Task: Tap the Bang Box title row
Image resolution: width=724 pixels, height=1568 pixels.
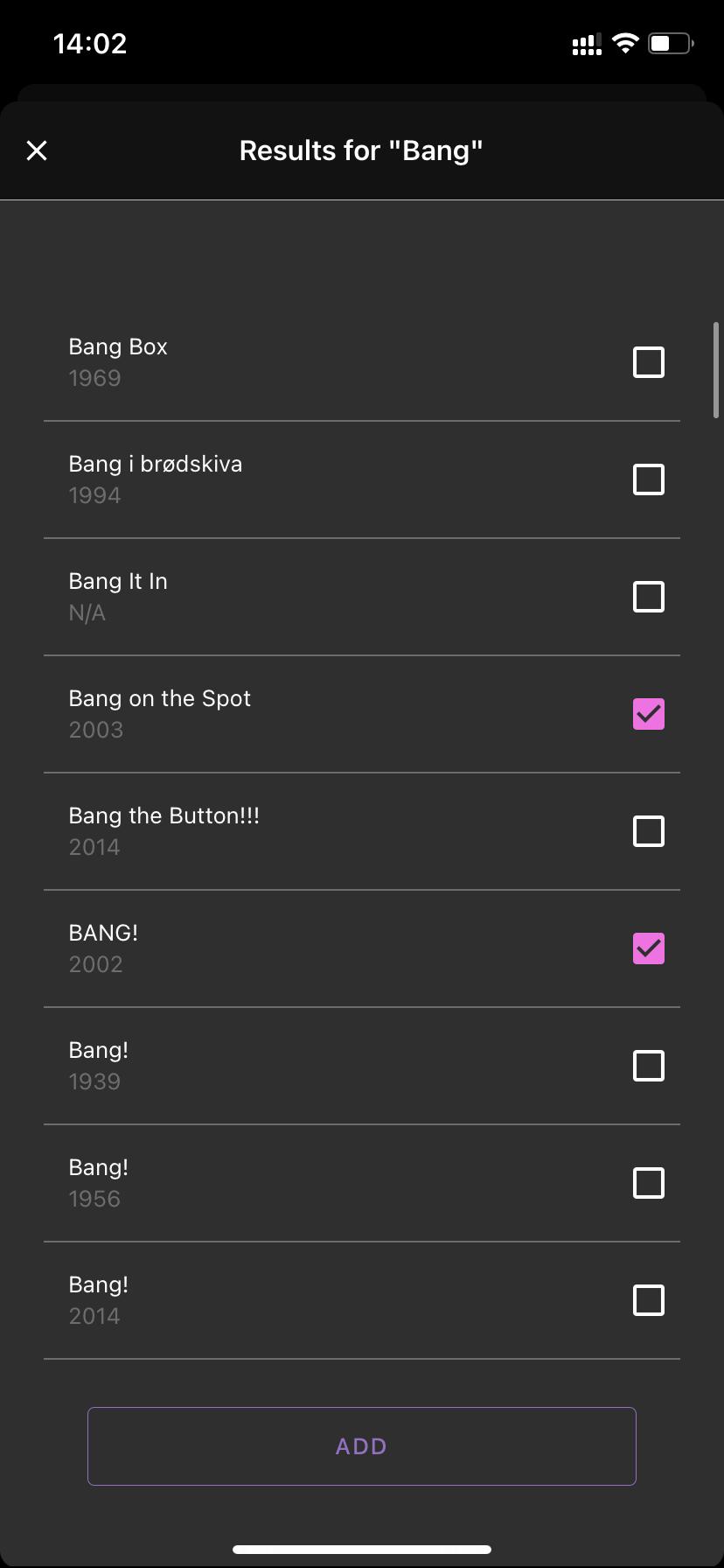Action: (x=362, y=362)
